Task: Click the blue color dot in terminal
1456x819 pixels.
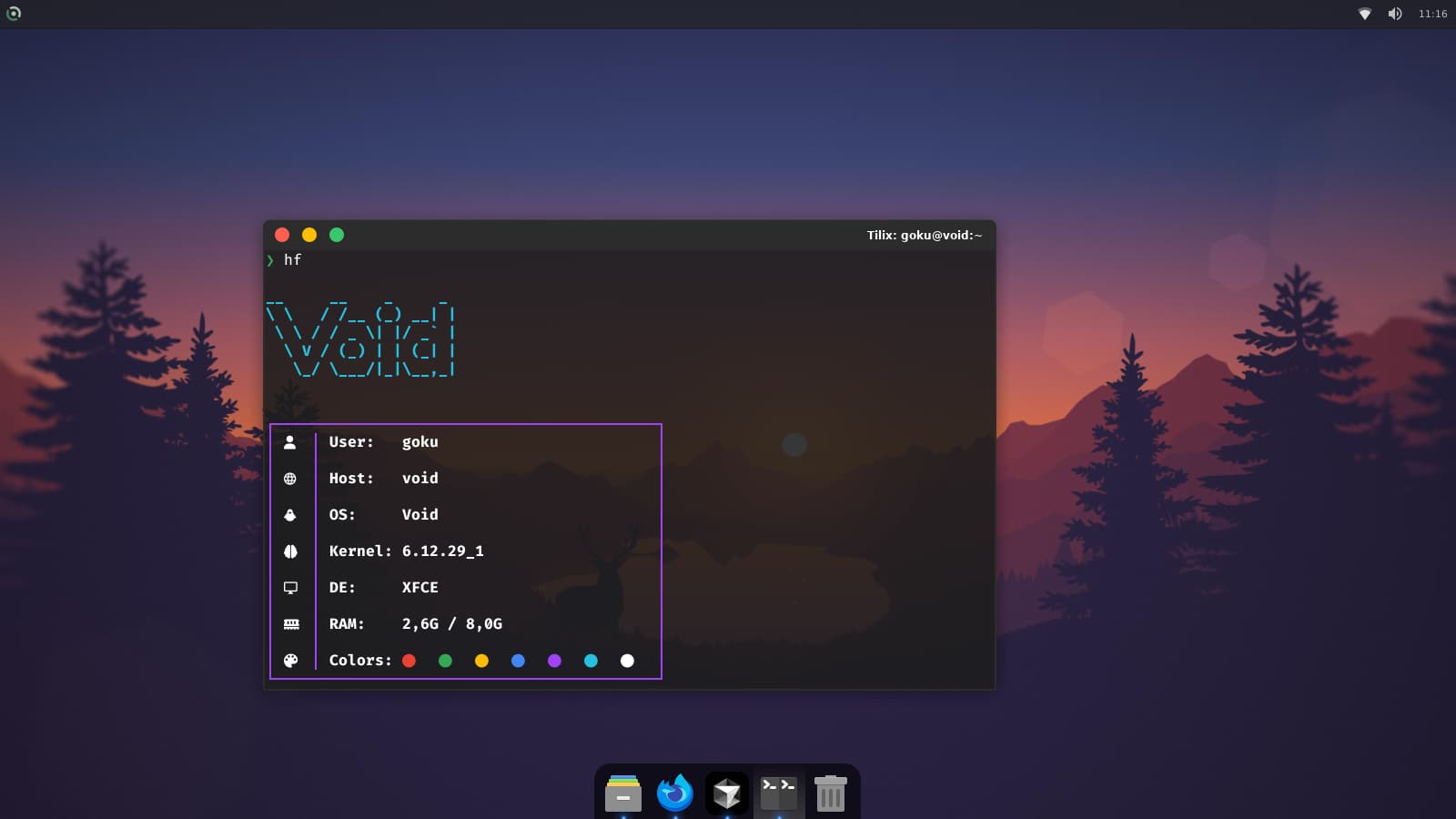Action: coord(518,661)
